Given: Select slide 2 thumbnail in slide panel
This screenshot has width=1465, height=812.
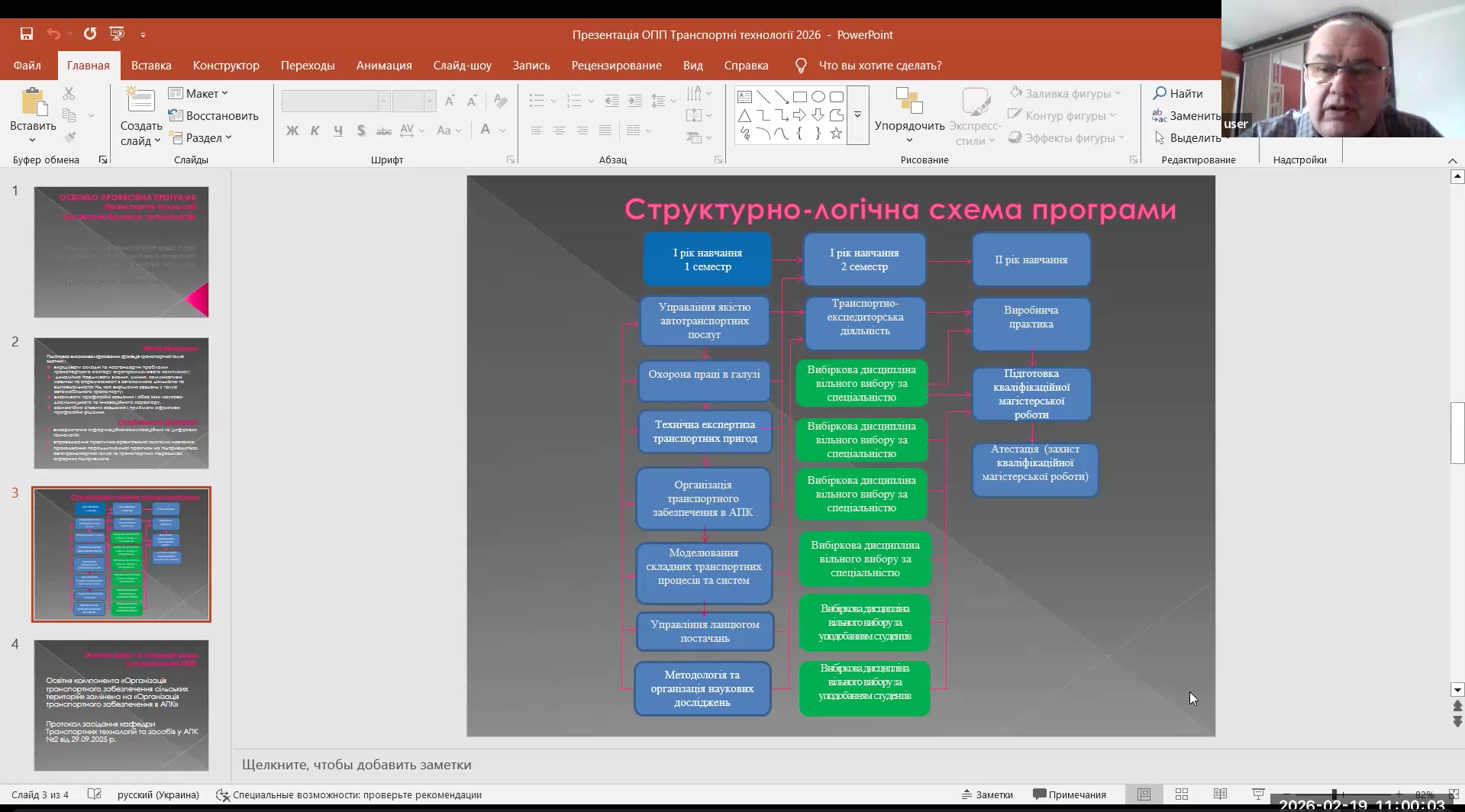Looking at the screenshot, I should 121,403.
